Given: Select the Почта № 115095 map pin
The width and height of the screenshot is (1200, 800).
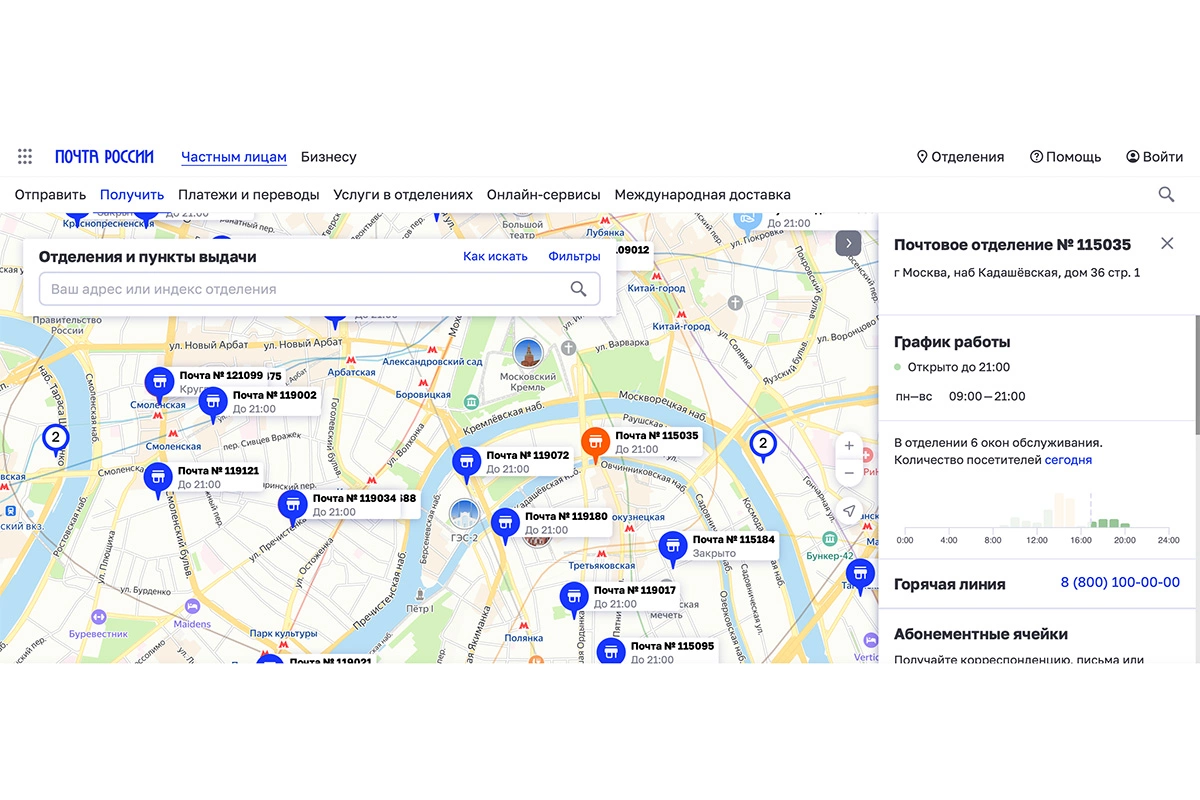Looking at the screenshot, I should [x=611, y=653].
